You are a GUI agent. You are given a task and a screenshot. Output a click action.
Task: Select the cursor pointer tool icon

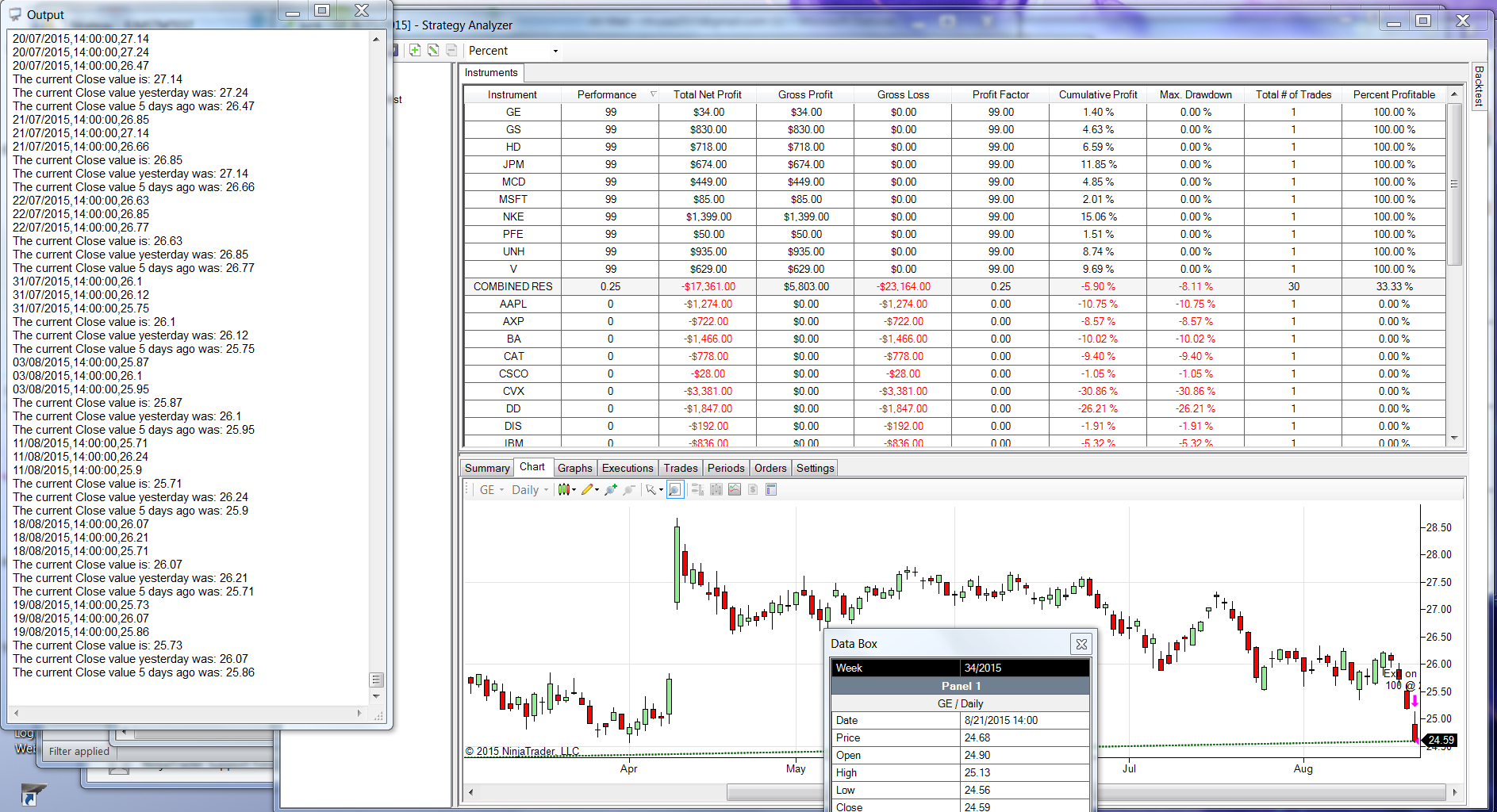(x=651, y=490)
